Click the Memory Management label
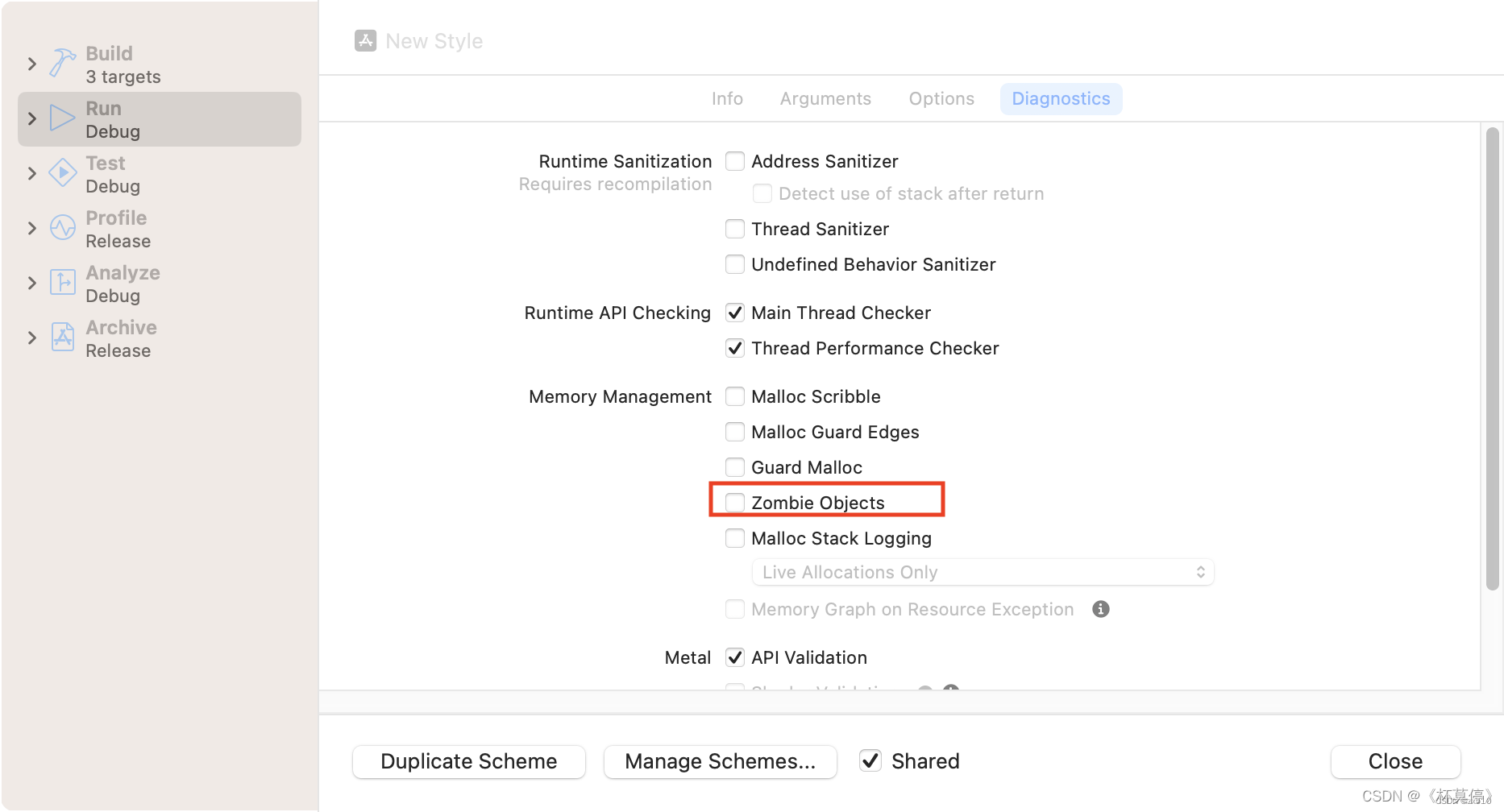The image size is (1504, 812). [x=620, y=396]
